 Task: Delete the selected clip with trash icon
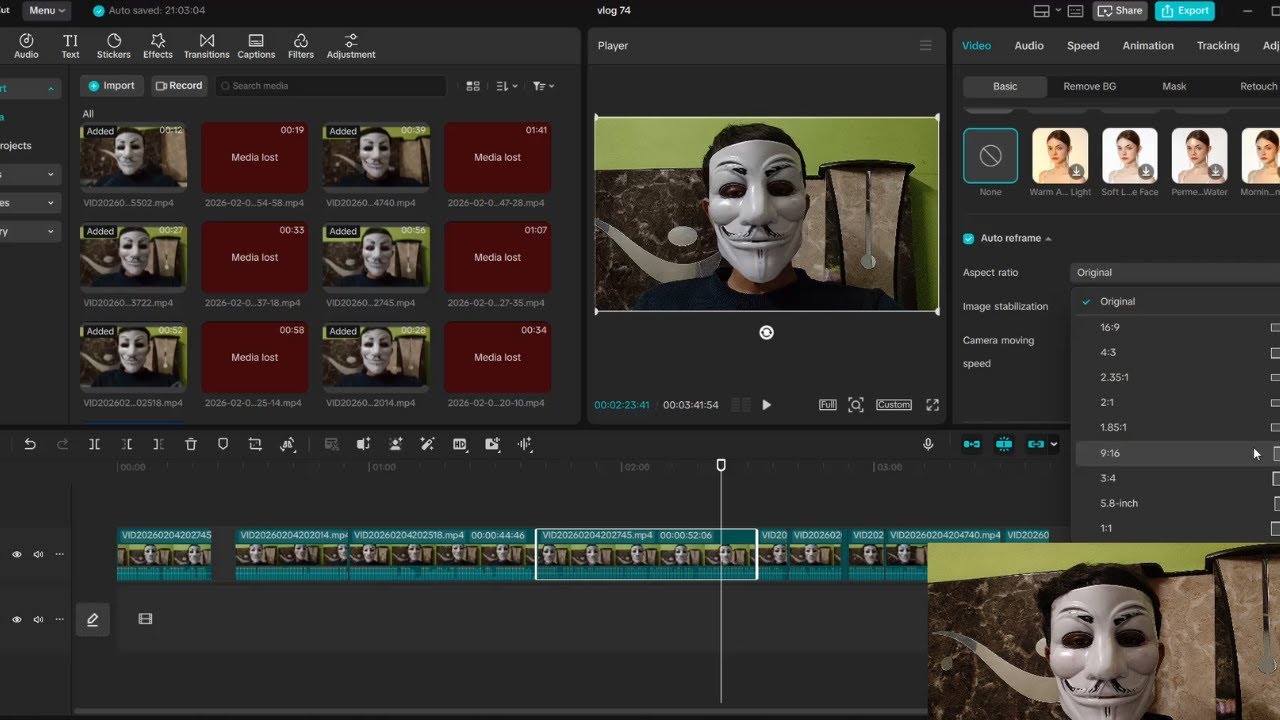coord(191,444)
